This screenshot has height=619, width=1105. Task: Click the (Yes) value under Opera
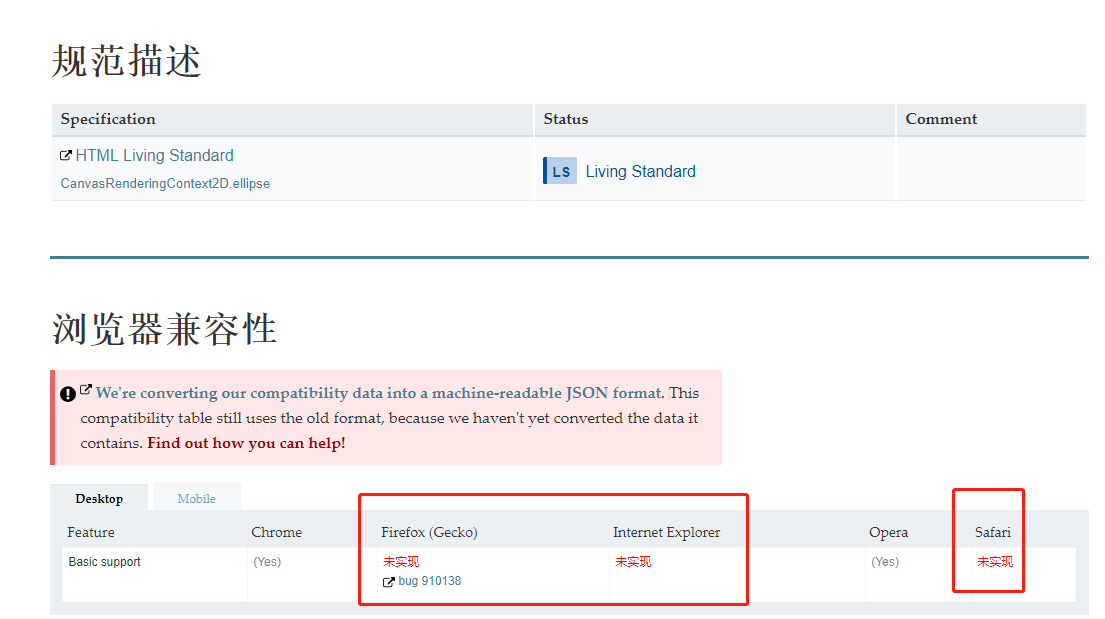(x=885, y=562)
